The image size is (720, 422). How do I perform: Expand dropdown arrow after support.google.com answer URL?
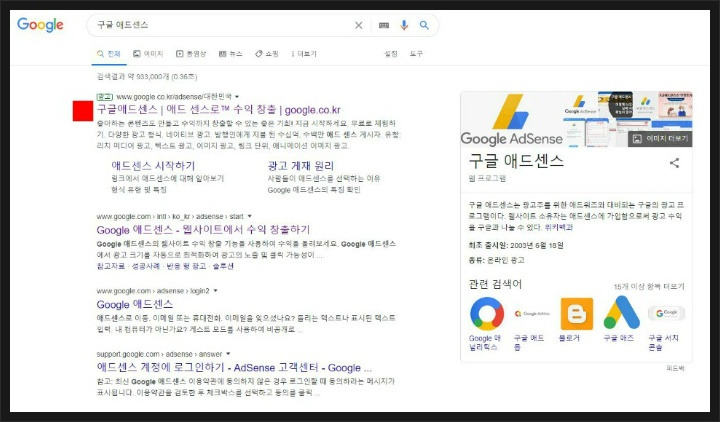click(x=228, y=354)
